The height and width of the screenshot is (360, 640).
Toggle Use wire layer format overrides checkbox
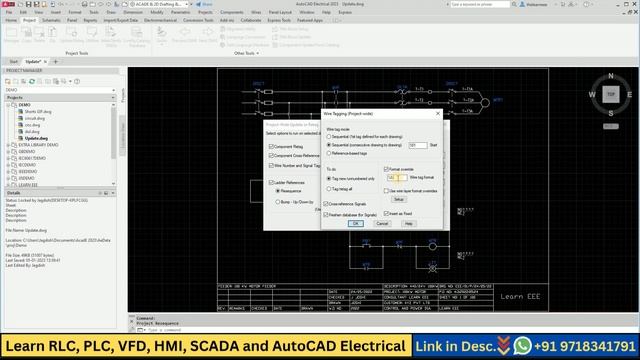point(386,191)
